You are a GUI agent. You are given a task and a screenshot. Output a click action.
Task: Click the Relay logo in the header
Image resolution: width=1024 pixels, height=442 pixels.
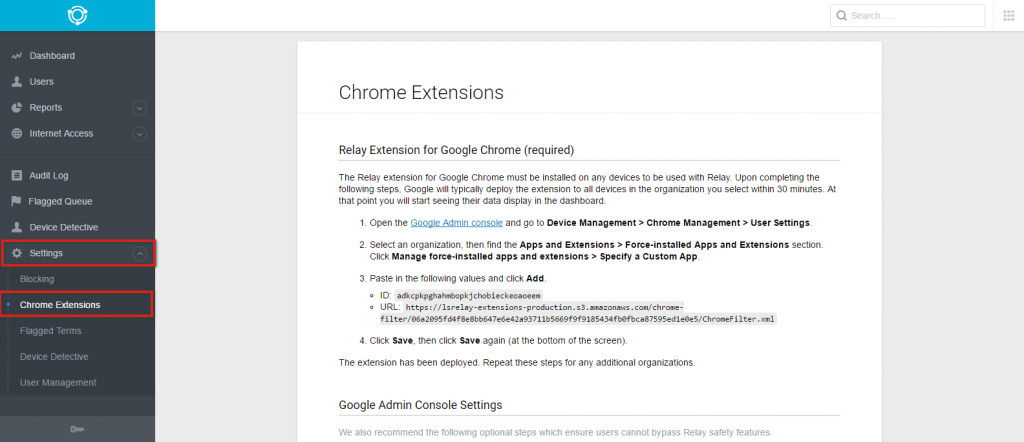coord(78,15)
